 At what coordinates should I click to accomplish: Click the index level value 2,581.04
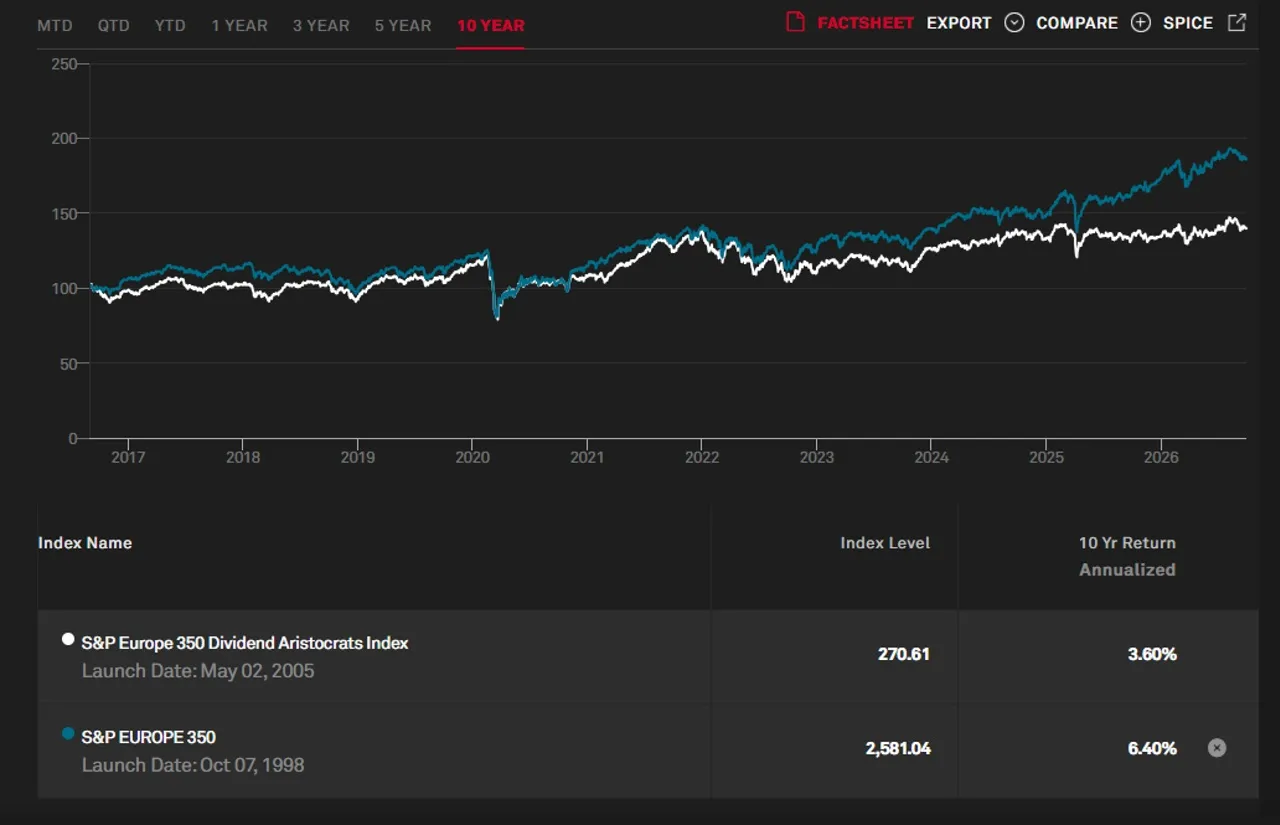(898, 748)
